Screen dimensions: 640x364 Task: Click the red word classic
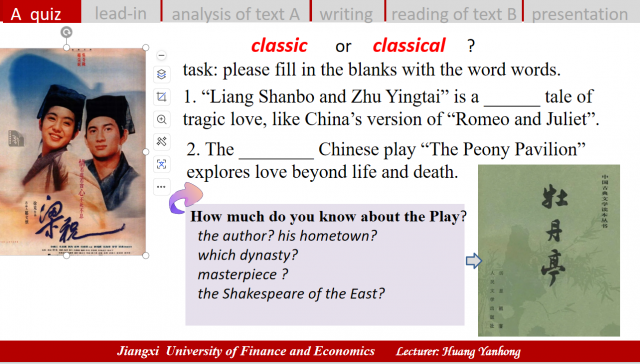point(279,45)
